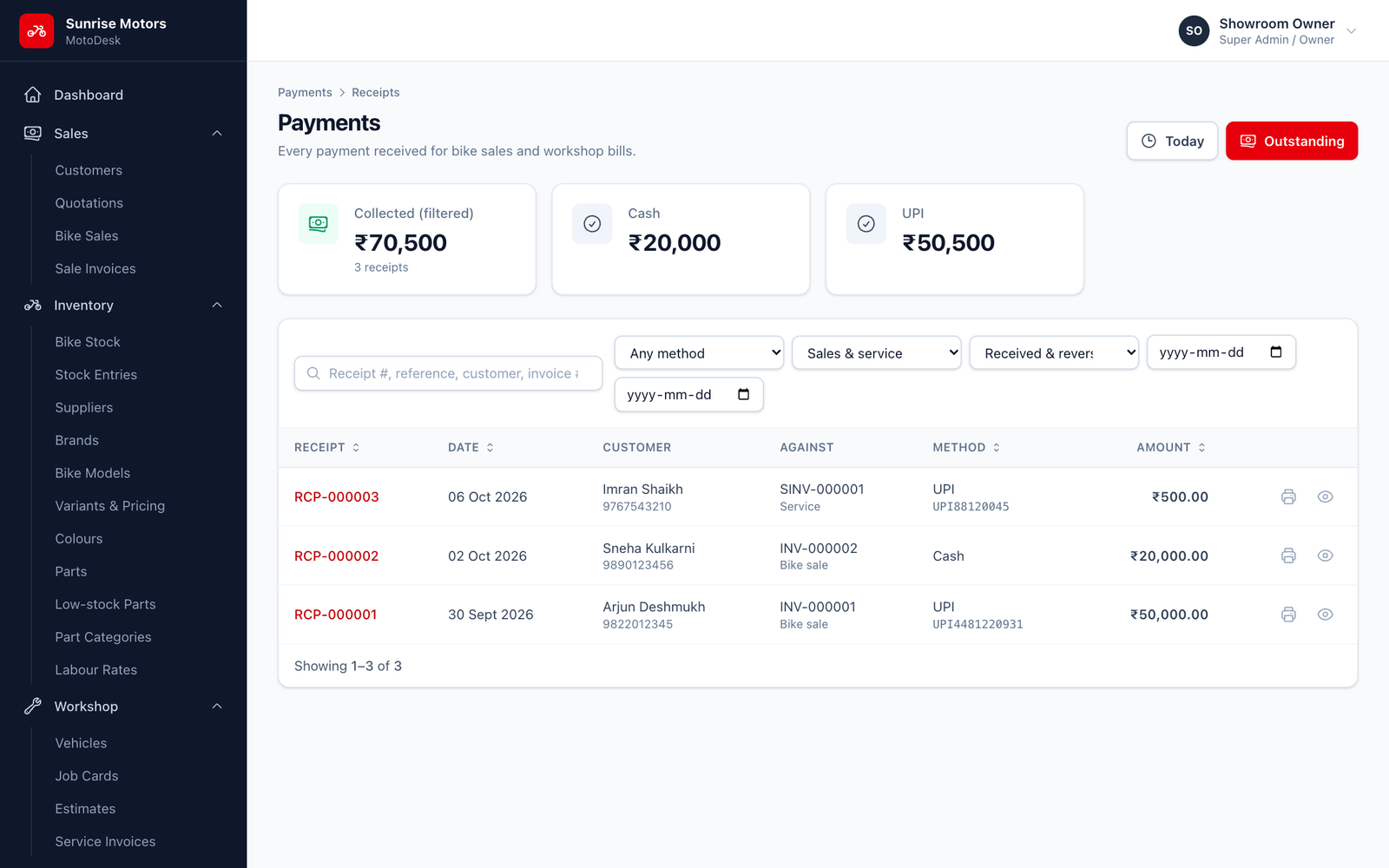Print receipt RCP-000002
The width and height of the screenshot is (1389, 868).
(x=1288, y=556)
